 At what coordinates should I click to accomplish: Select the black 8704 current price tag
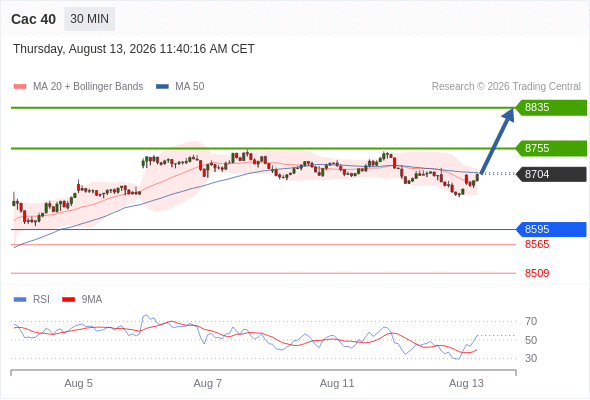click(551, 174)
